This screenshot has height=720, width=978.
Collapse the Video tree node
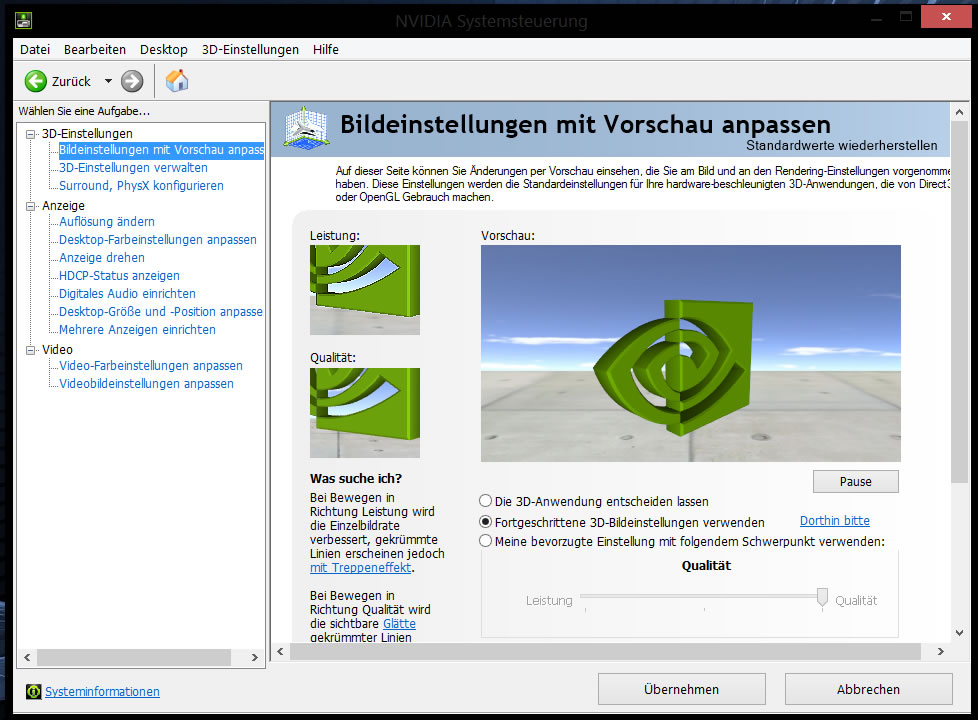[30, 350]
